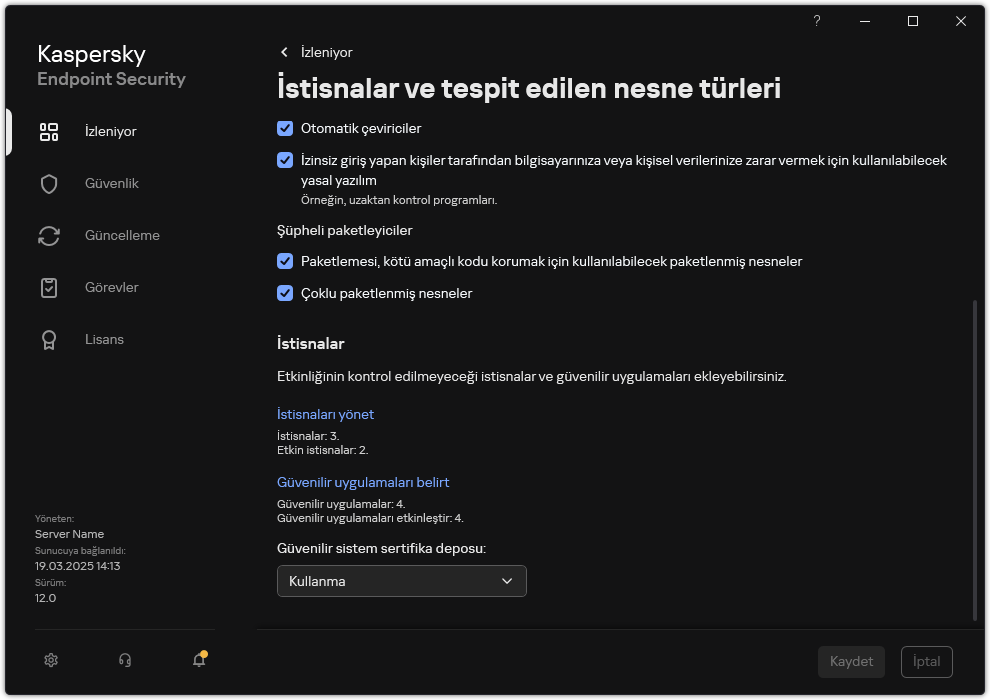Image resolution: width=990 pixels, height=700 pixels.
Task: Disable the Otomatik çeviriciler checkbox
Action: point(283,128)
